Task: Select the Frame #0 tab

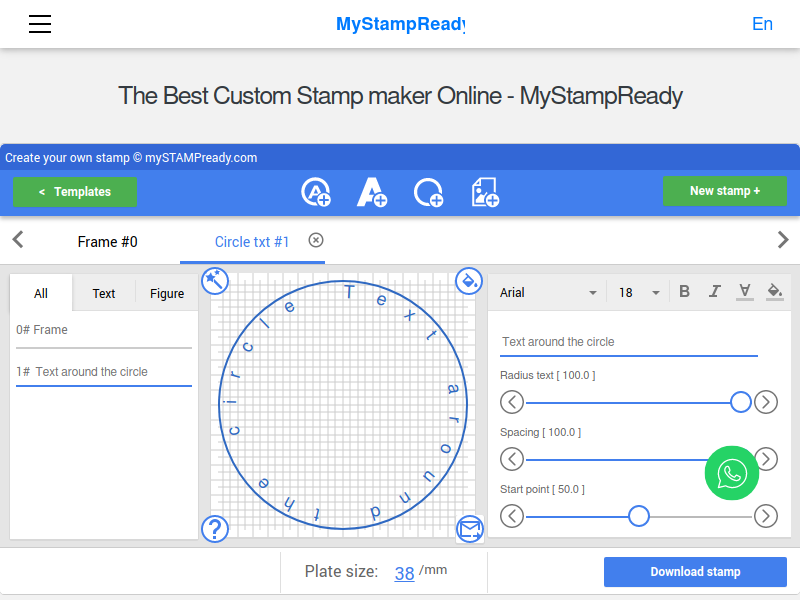Action: [107, 242]
